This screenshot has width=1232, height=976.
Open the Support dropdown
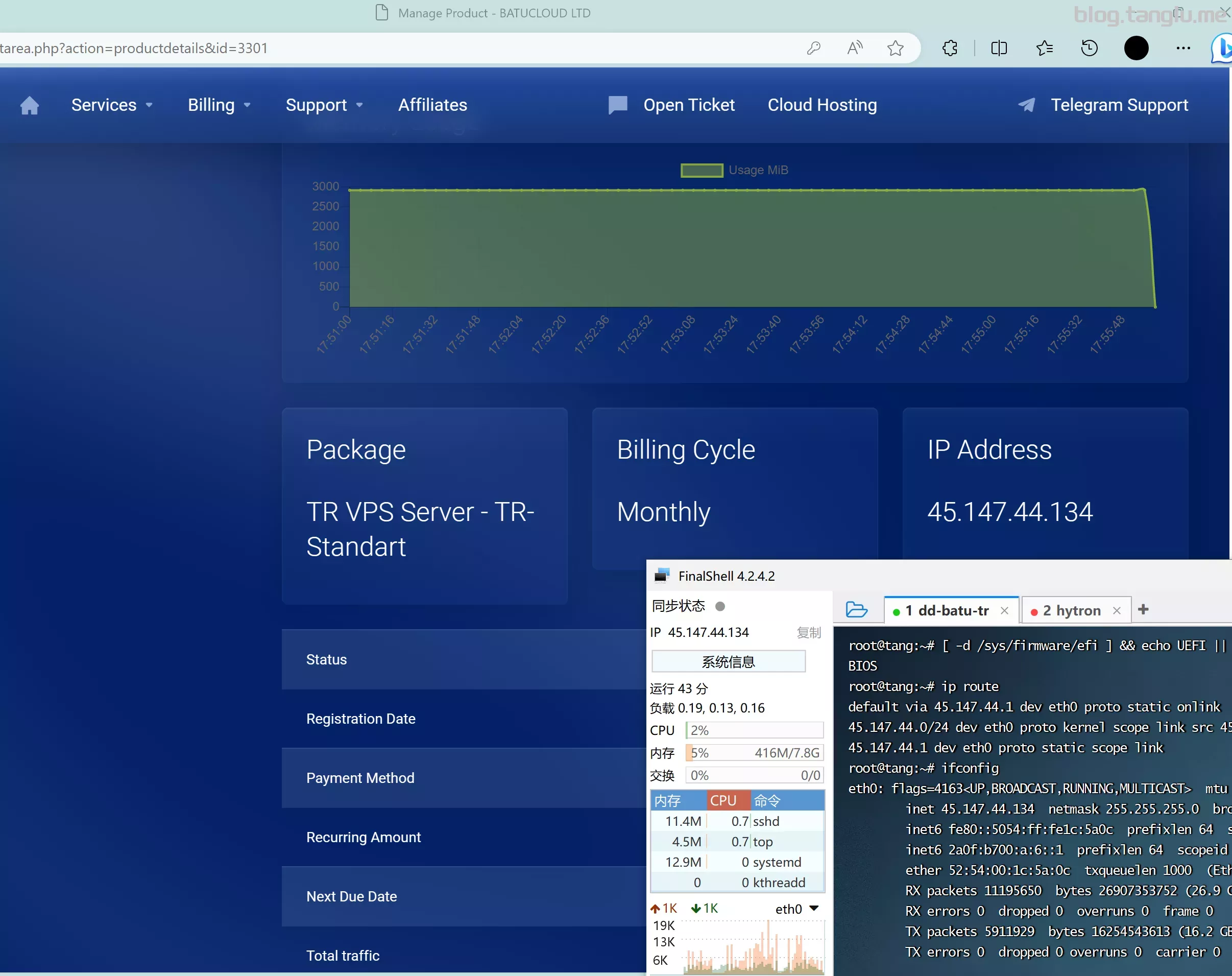(324, 105)
